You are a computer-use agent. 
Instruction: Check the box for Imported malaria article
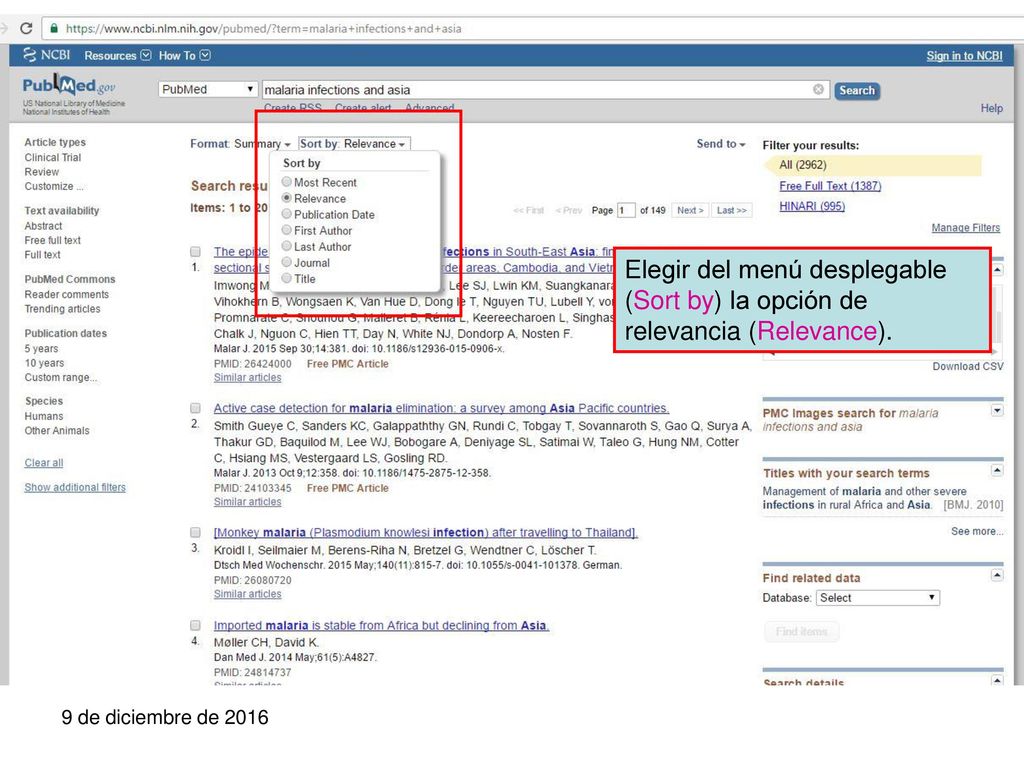click(195, 625)
